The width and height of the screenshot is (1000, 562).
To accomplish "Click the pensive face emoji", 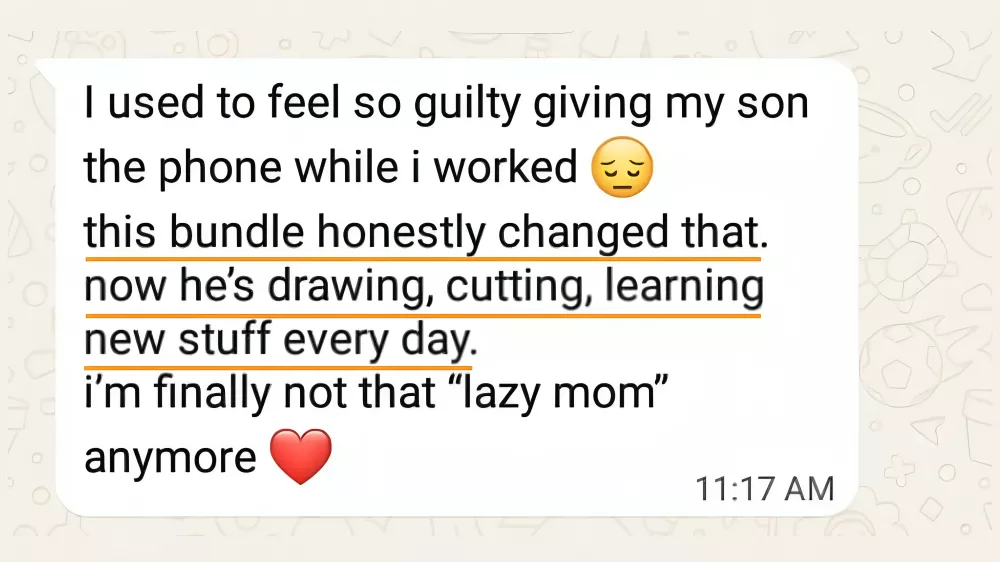I will [622, 169].
